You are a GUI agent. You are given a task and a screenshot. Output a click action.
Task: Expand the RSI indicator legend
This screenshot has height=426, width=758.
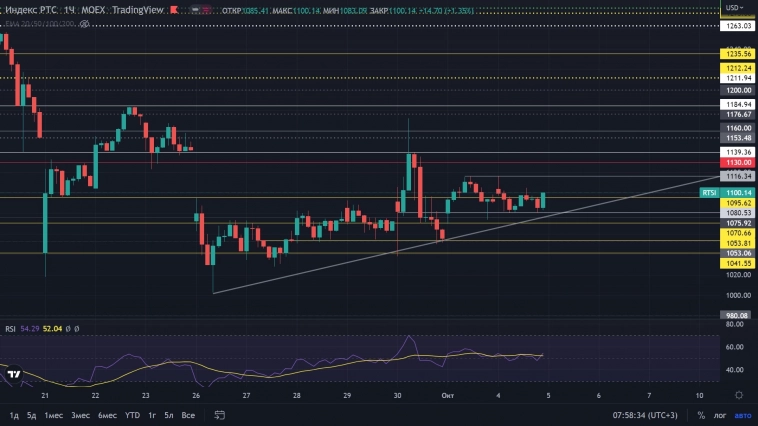click(10, 328)
